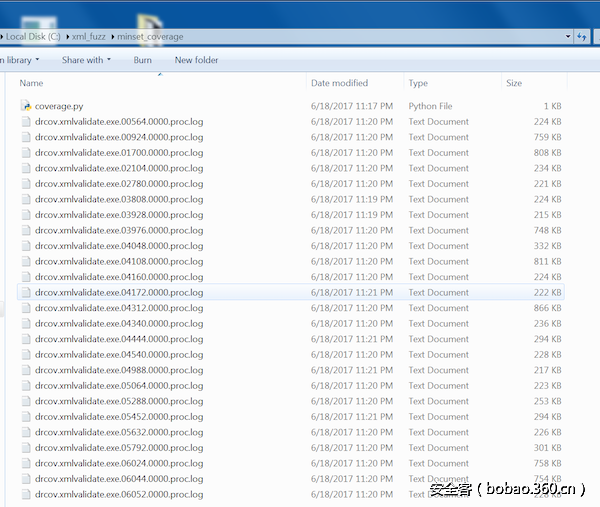This screenshot has height=507, width=600.
Task: Open address bar history dropdown arrow
Action: (568, 37)
